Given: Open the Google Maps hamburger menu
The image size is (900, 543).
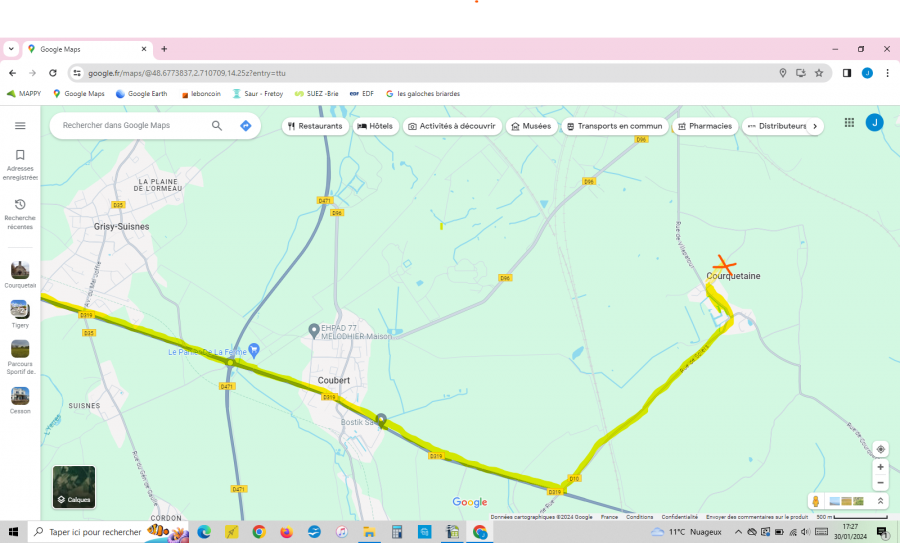Looking at the screenshot, I should click(x=20, y=126).
